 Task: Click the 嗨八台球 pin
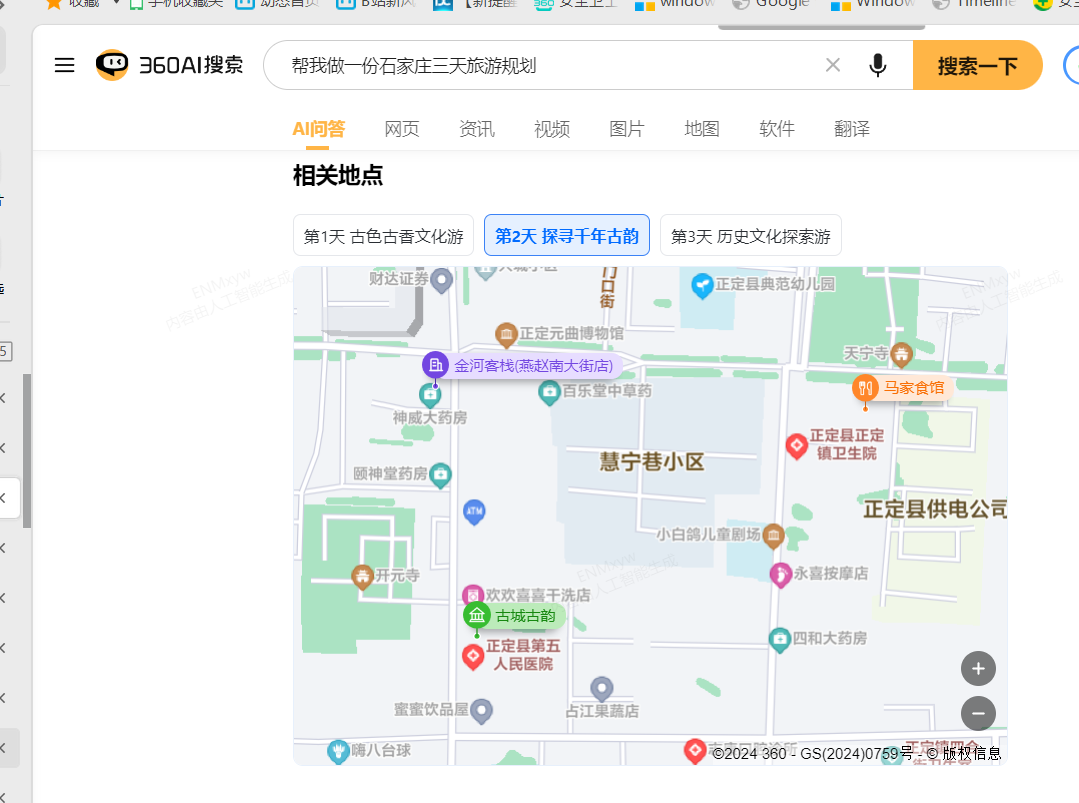338,751
